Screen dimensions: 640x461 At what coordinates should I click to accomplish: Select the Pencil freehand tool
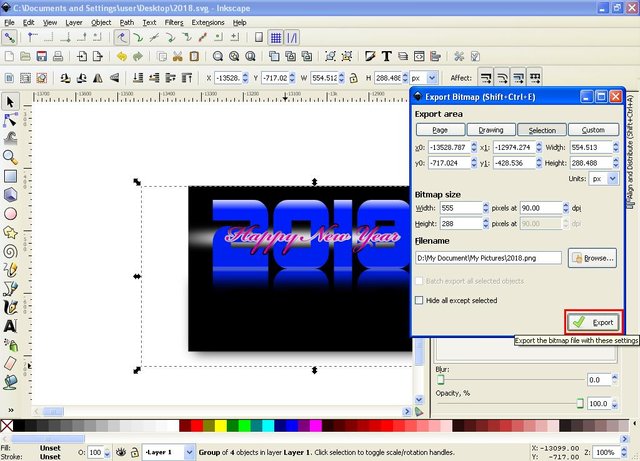[10, 270]
